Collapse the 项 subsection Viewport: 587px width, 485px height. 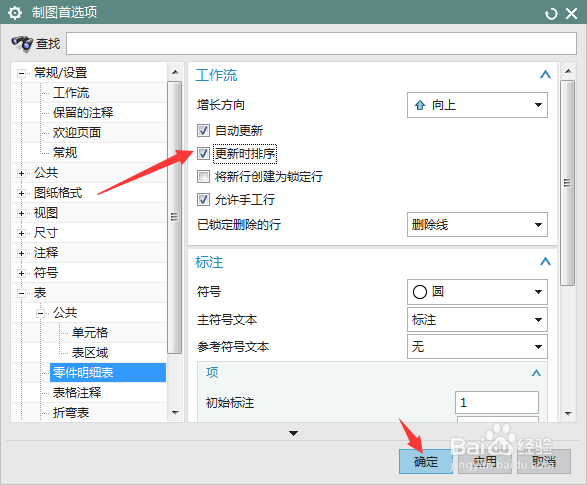coord(536,373)
